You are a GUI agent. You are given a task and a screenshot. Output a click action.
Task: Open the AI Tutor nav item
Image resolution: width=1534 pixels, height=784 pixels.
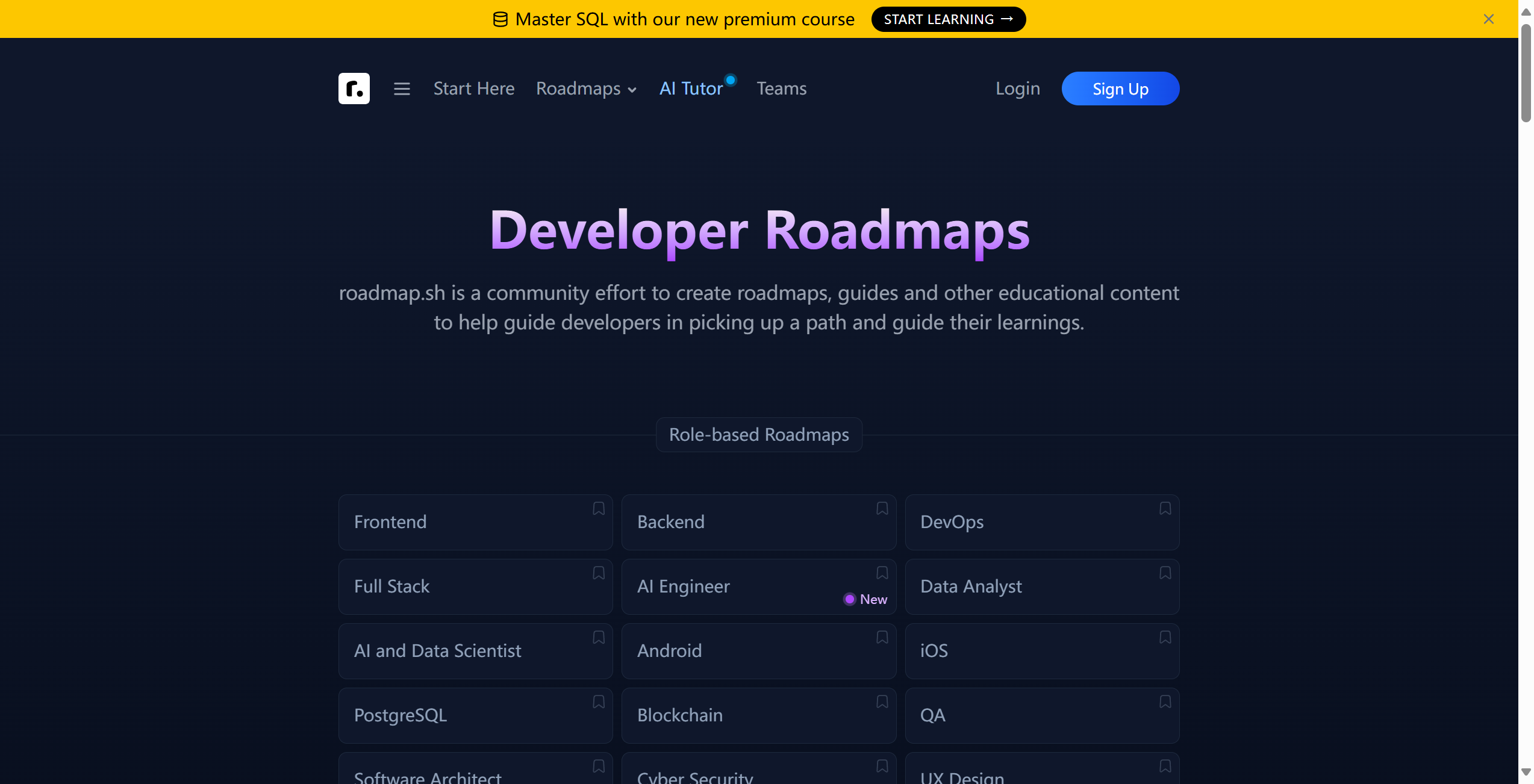click(691, 89)
